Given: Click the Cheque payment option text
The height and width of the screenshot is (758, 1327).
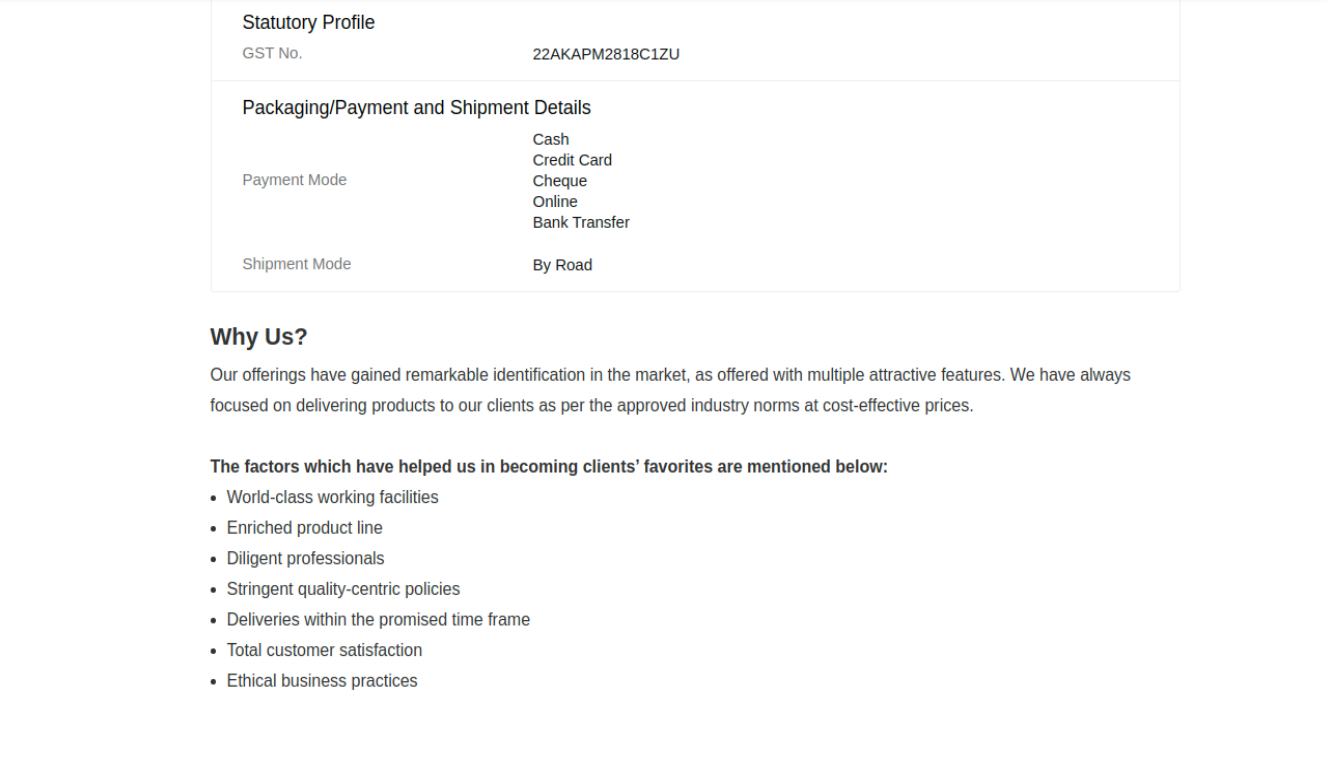Looking at the screenshot, I should point(560,181).
